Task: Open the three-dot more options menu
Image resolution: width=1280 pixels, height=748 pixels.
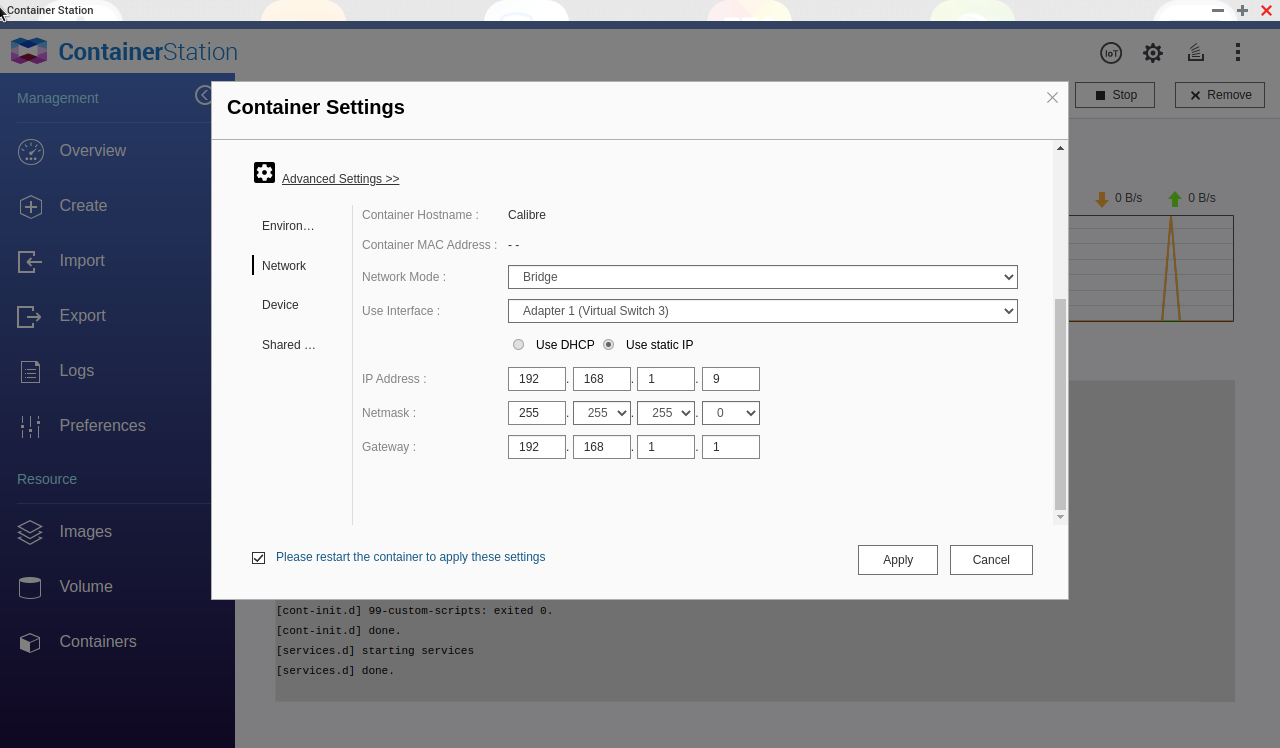Action: [x=1238, y=53]
